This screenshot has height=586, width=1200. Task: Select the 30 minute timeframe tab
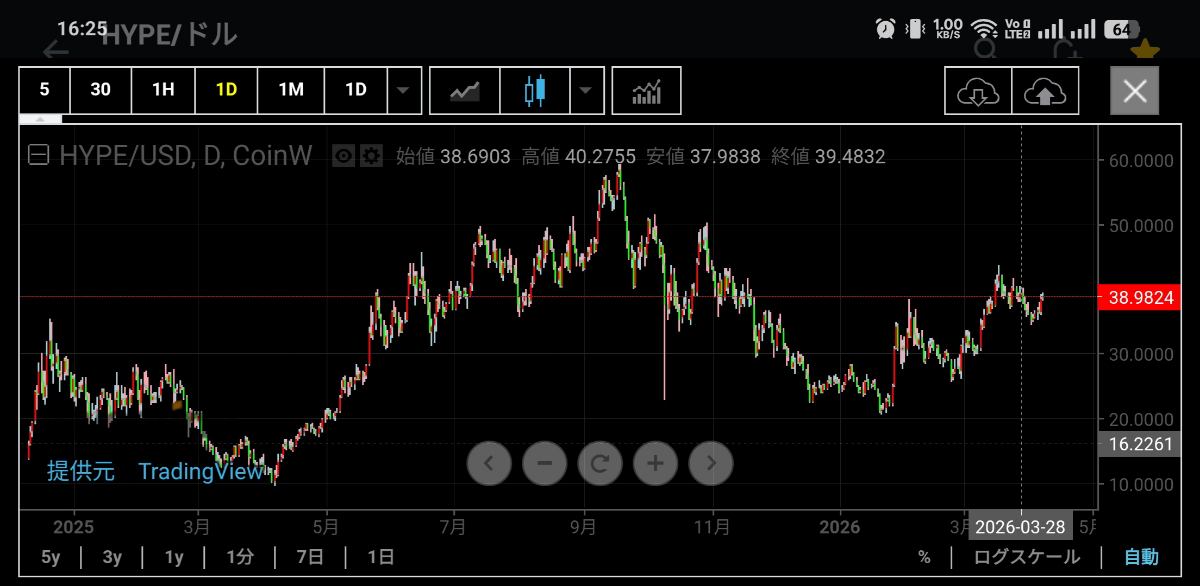tap(100, 90)
